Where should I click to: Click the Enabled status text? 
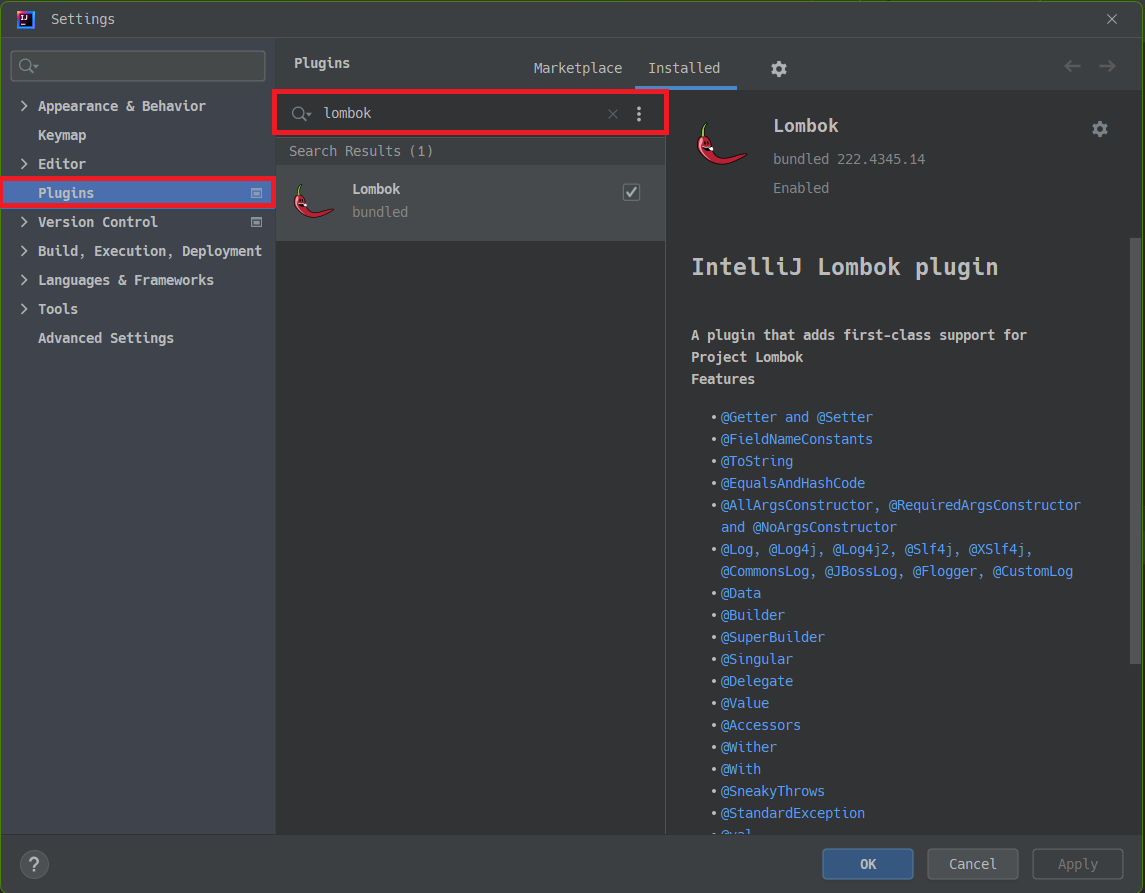801,188
